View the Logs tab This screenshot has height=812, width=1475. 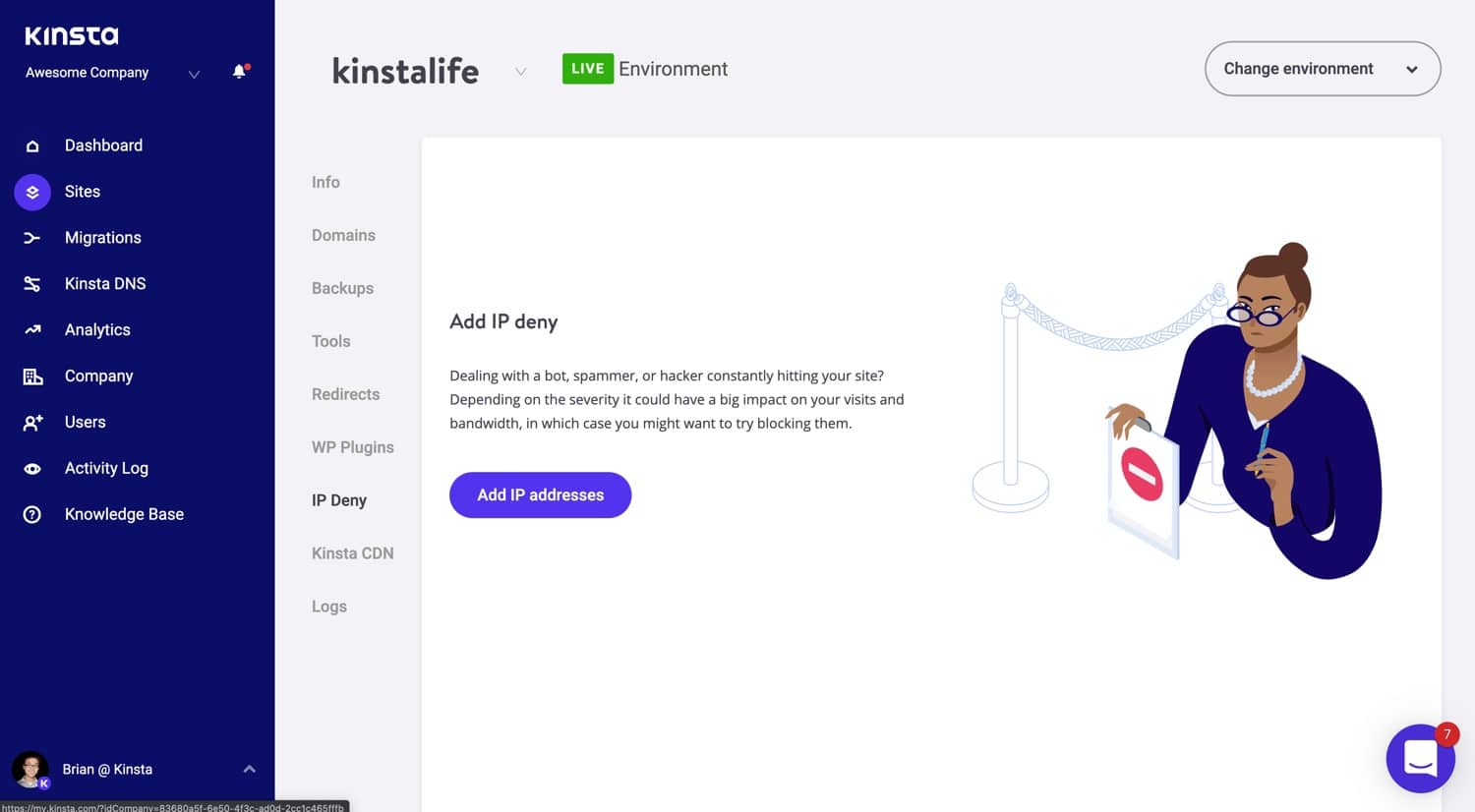pos(328,606)
